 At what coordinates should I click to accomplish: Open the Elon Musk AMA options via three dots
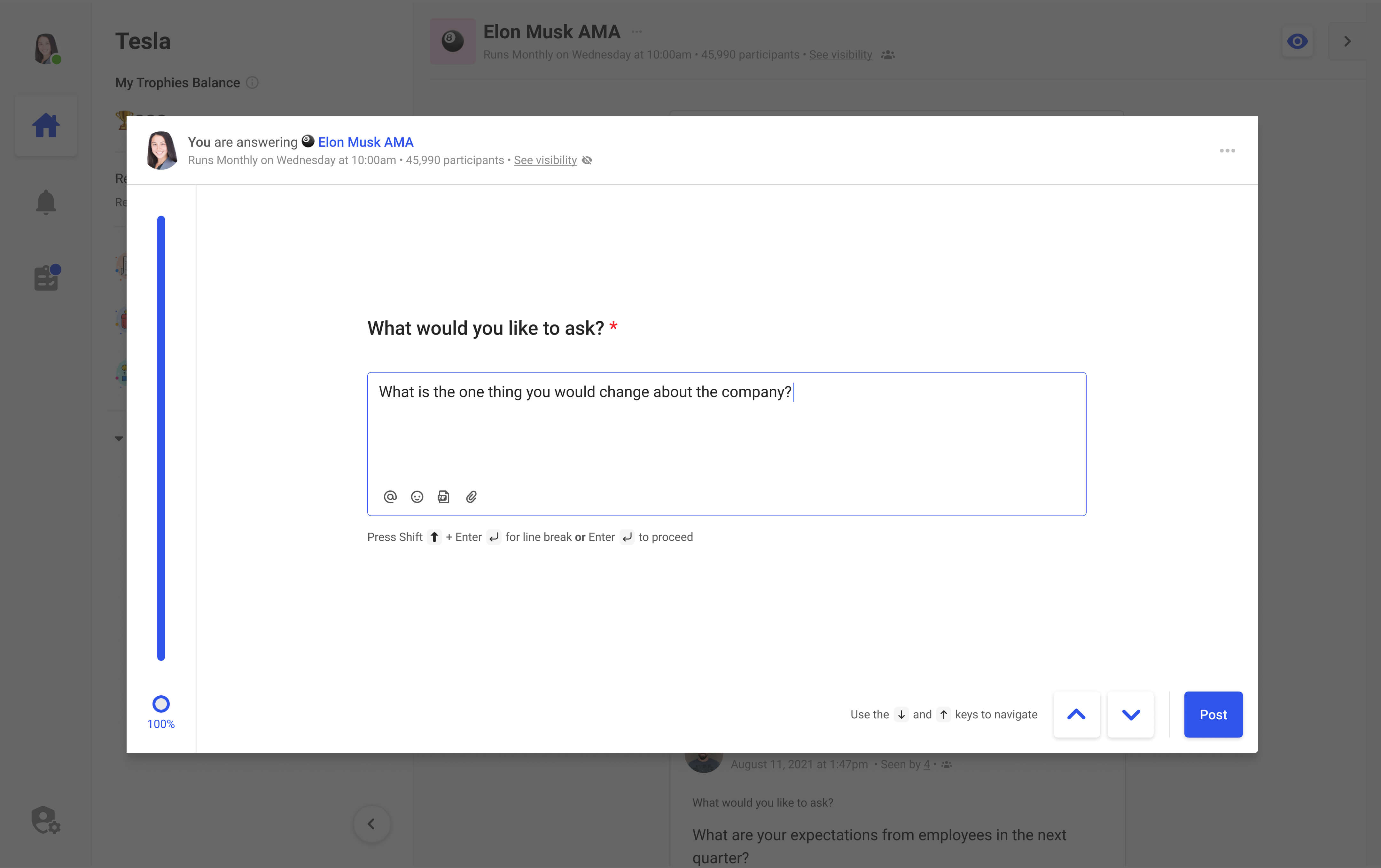(x=636, y=32)
